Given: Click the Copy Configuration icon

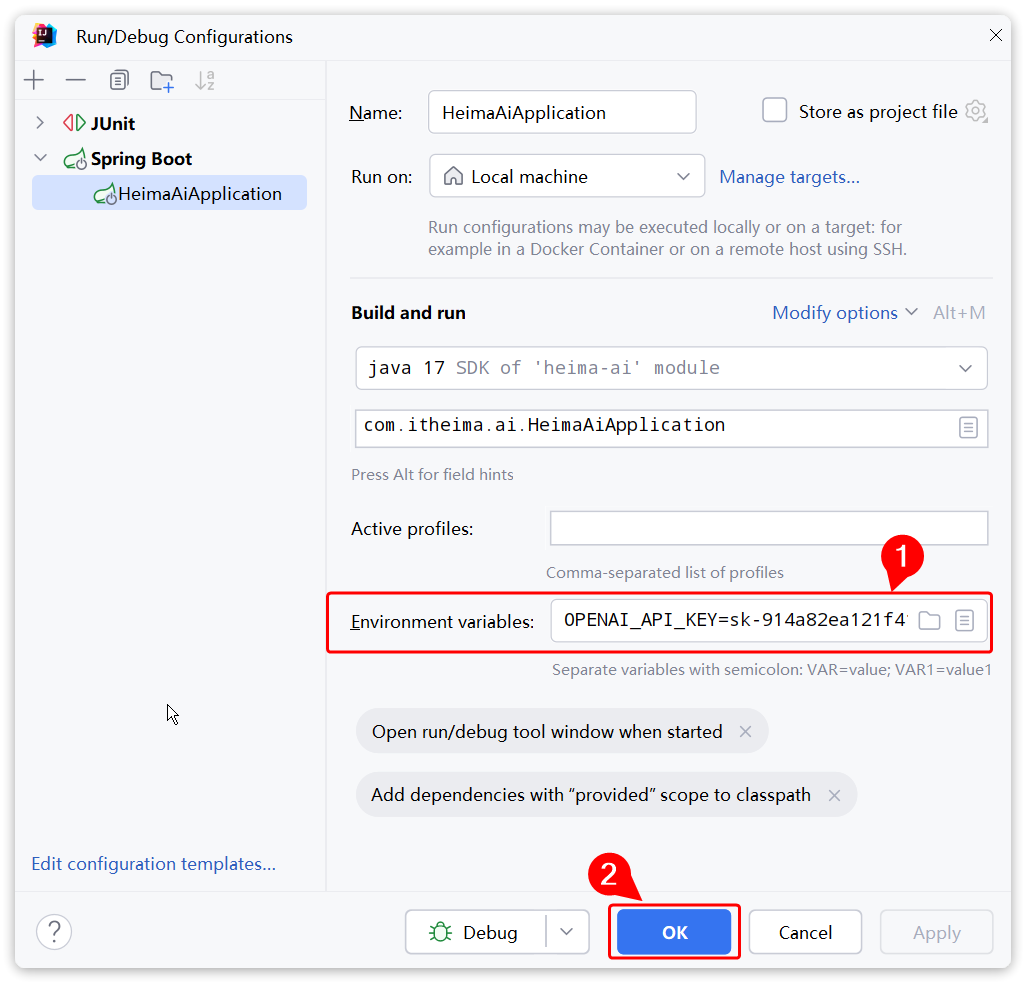Looking at the screenshot, I should pos(119,81).
